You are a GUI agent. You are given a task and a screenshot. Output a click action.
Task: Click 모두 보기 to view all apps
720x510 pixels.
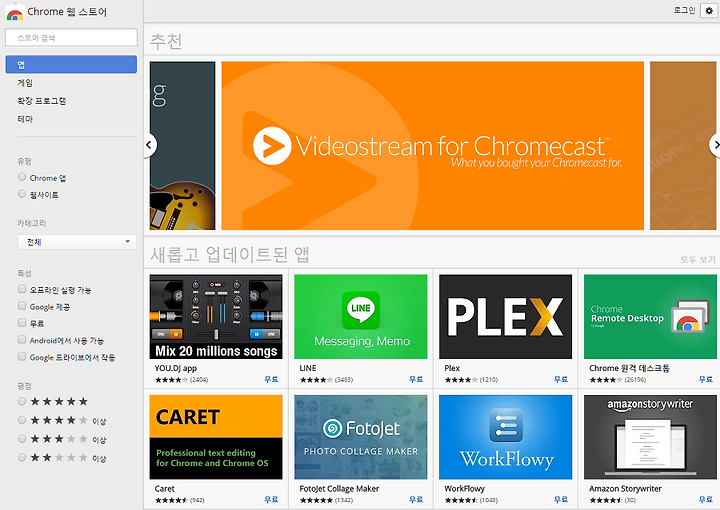(x=698, y=260)
